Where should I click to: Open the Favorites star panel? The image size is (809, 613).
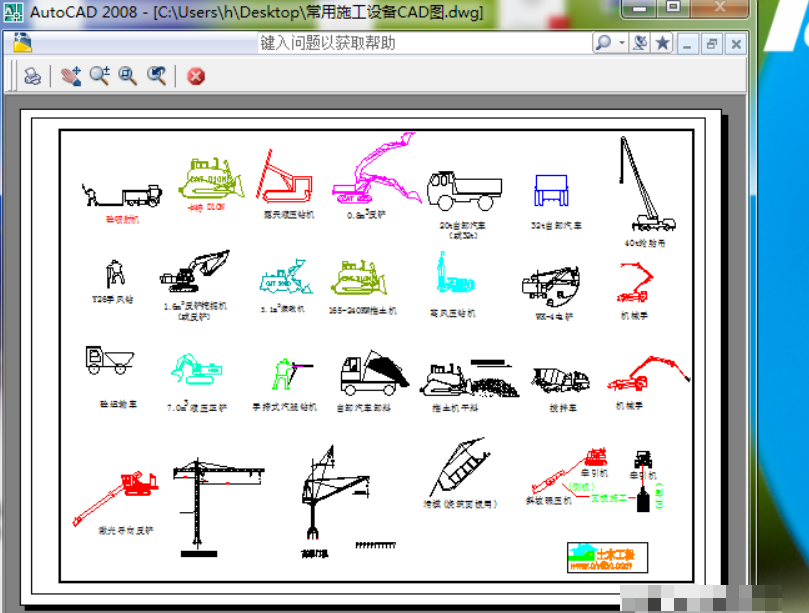662,43
